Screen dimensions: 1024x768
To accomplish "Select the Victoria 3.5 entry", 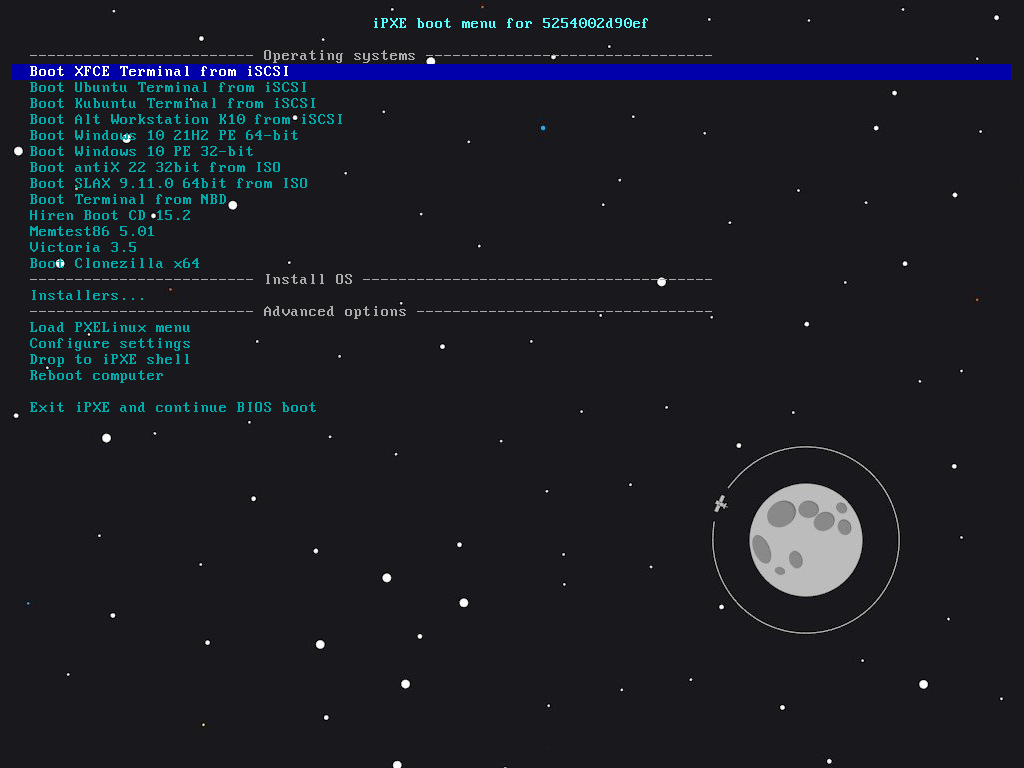I will click(x=83, y=248).
